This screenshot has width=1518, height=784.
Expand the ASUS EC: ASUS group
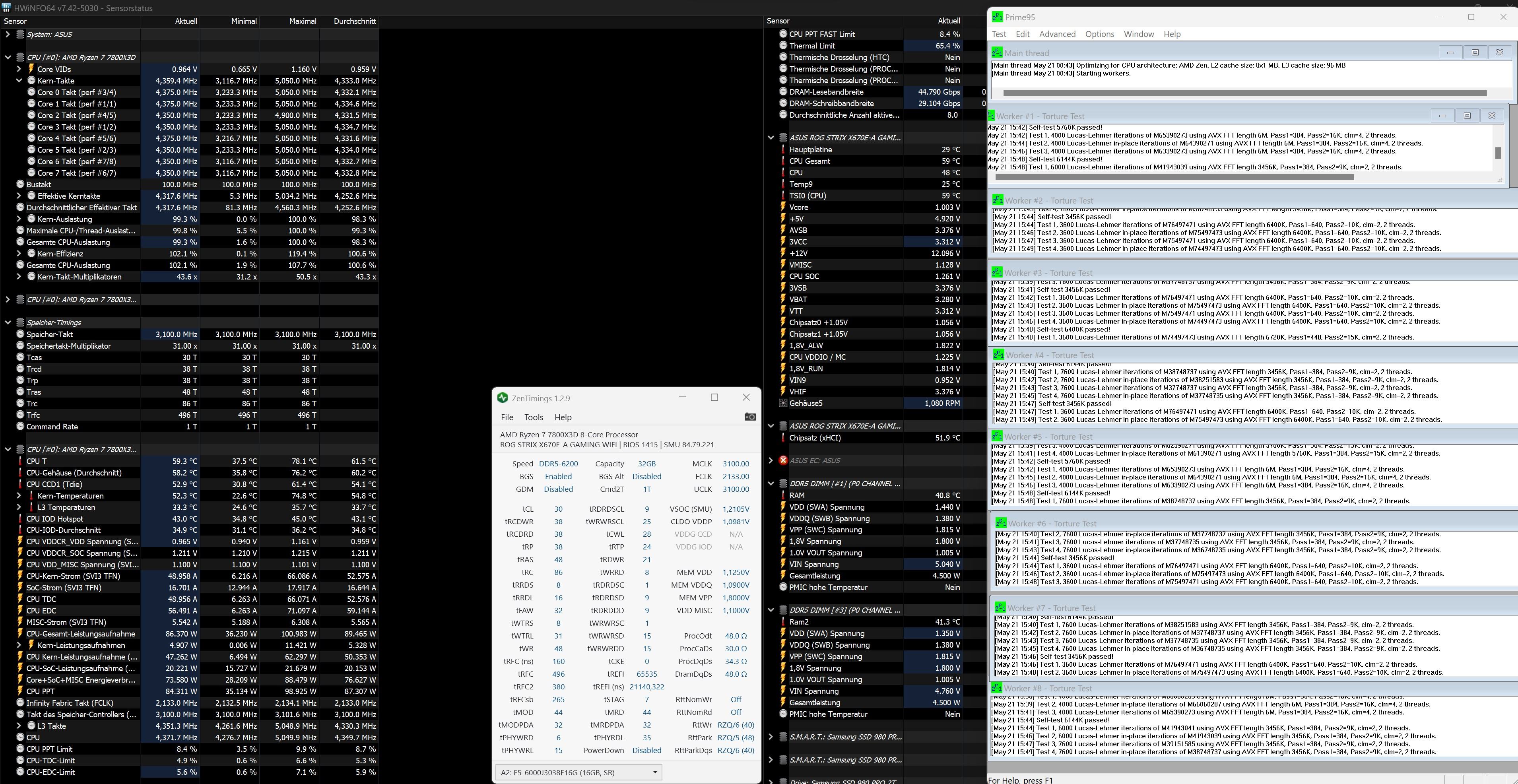click(x=771, y=461)
